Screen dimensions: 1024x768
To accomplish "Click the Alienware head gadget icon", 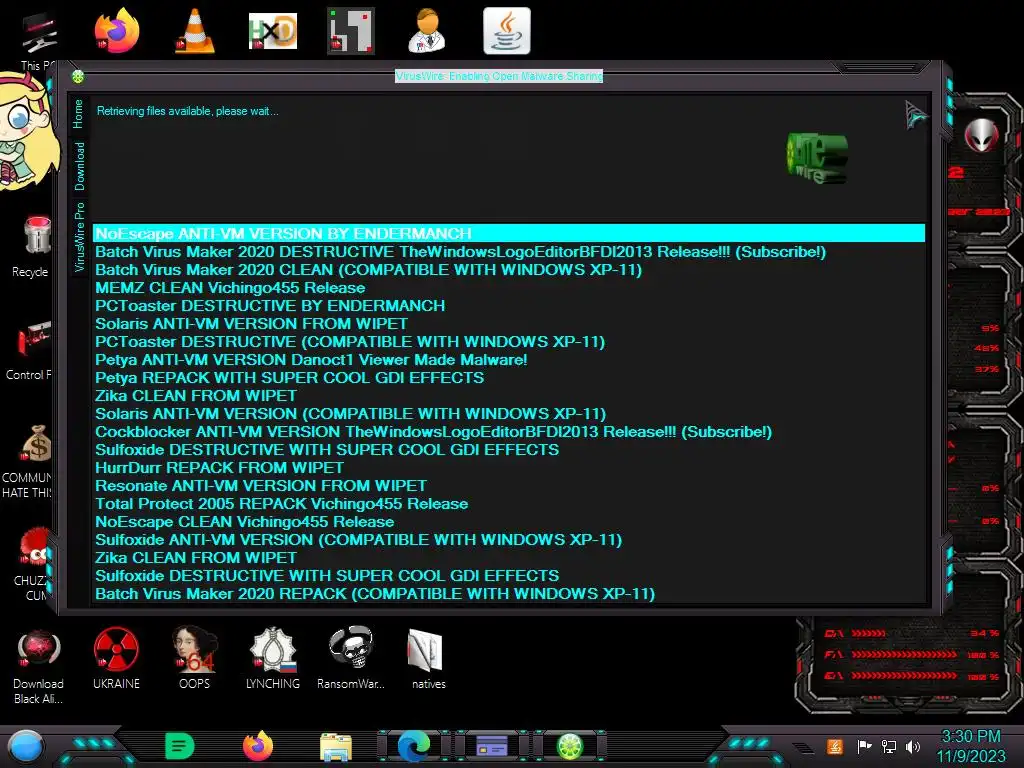I will coord(981,135).
